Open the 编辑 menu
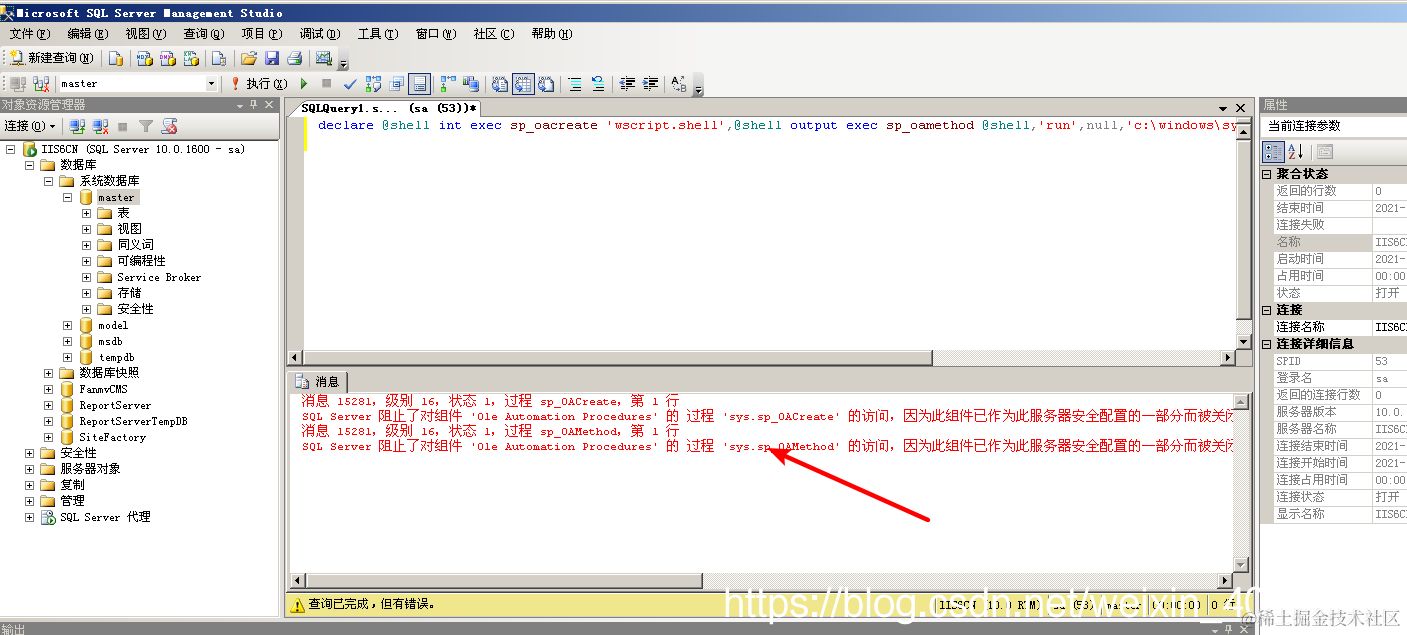Viewport: 1407px width, 635px height. point(88,34)
